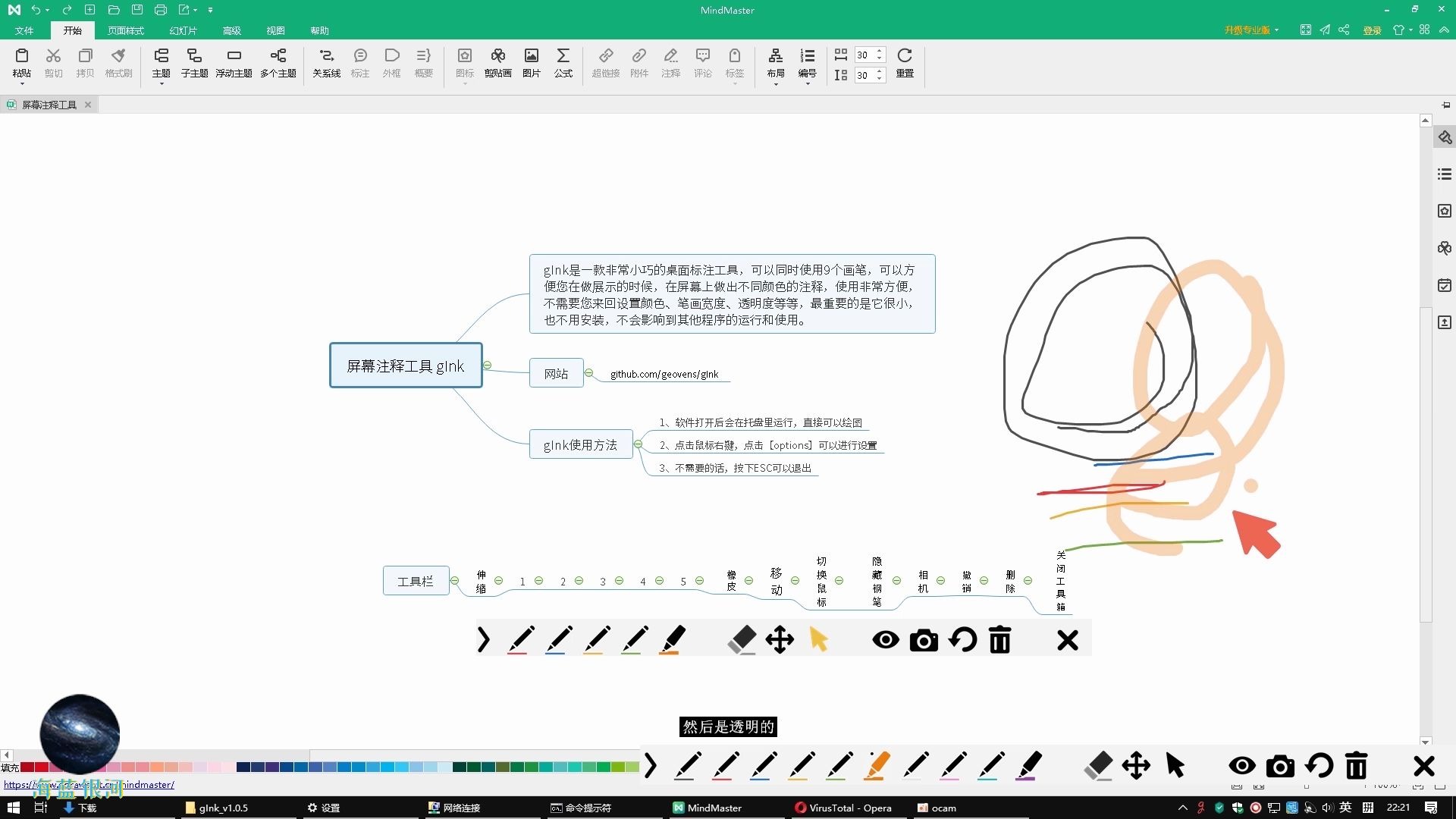Click the print icon in the title bar

(160, 10)
